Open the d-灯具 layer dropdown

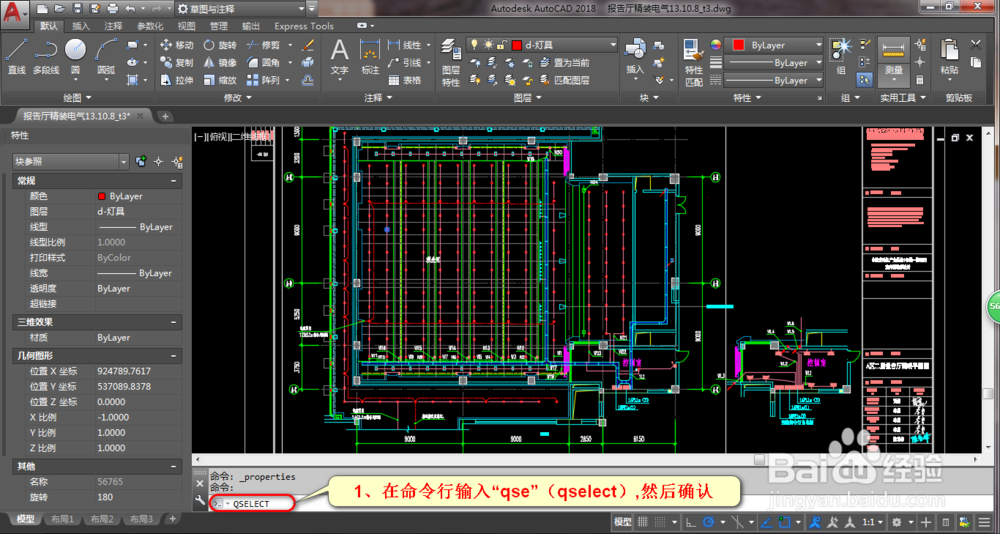[x=541, y=45]
